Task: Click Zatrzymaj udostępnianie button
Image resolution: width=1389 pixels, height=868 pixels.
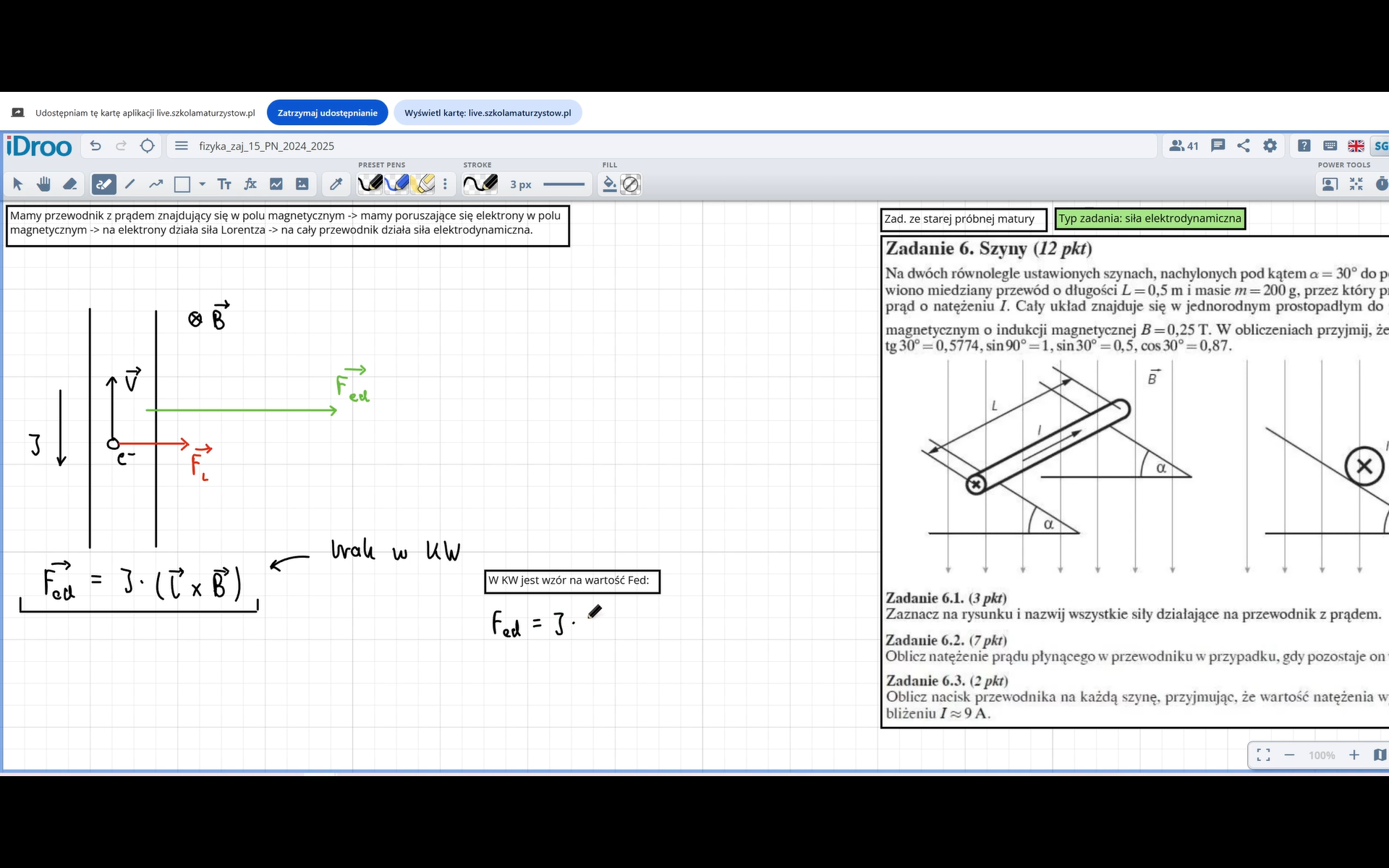Action: [x=328, y=113]
